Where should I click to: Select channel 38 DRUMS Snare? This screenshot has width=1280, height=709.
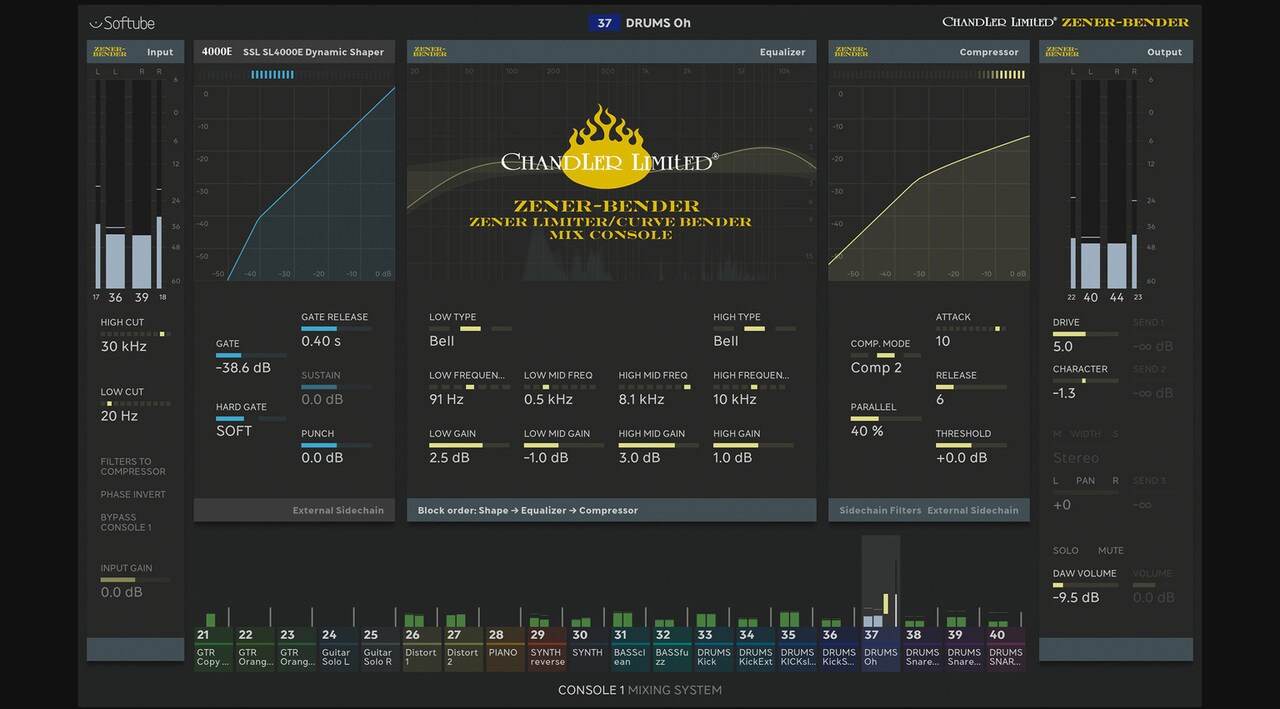pyautogui.click(x=923, y=648)
